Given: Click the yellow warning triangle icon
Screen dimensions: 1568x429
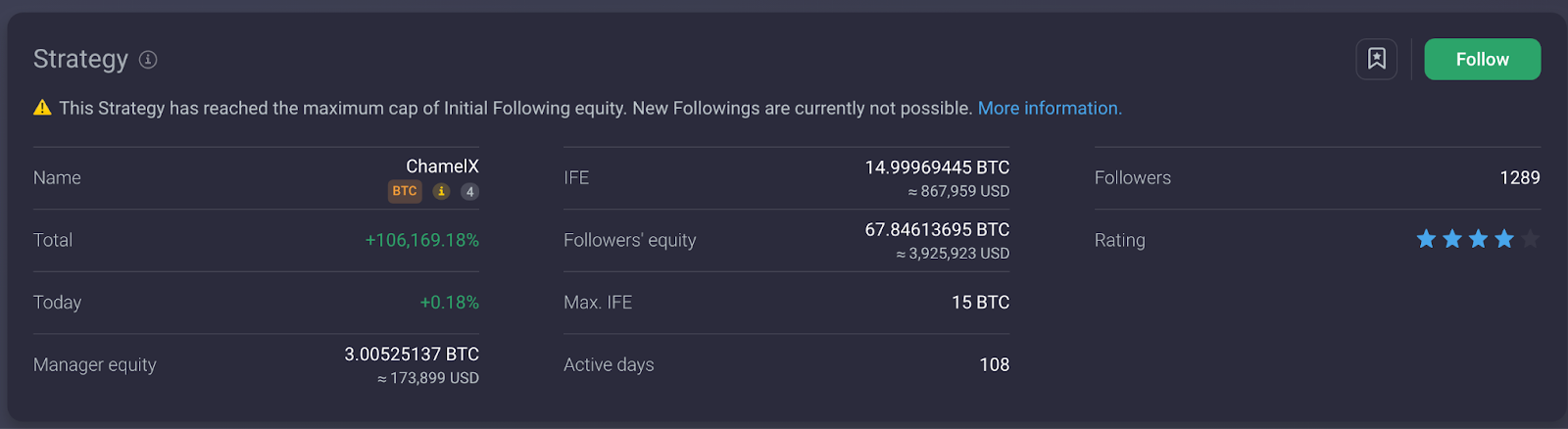Looking at the screenshot, I should pyautogui.click(x=42, y=108).
